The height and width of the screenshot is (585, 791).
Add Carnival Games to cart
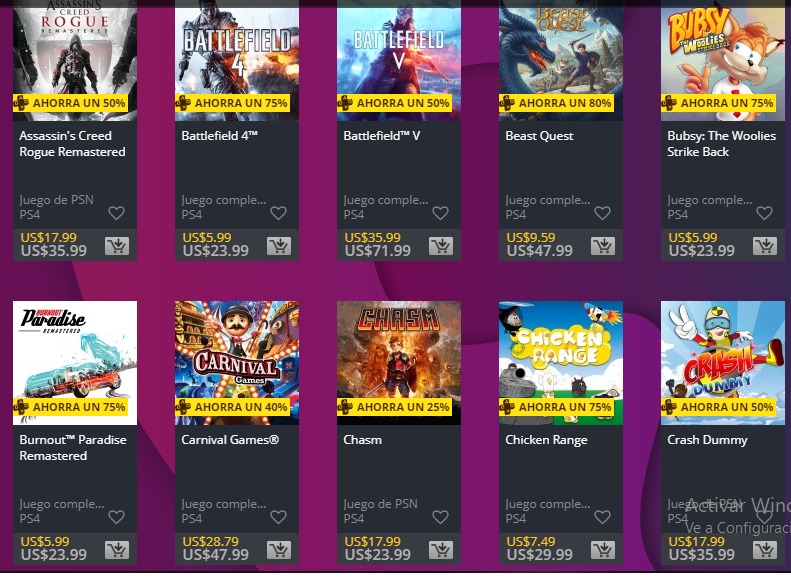[278, 550]
